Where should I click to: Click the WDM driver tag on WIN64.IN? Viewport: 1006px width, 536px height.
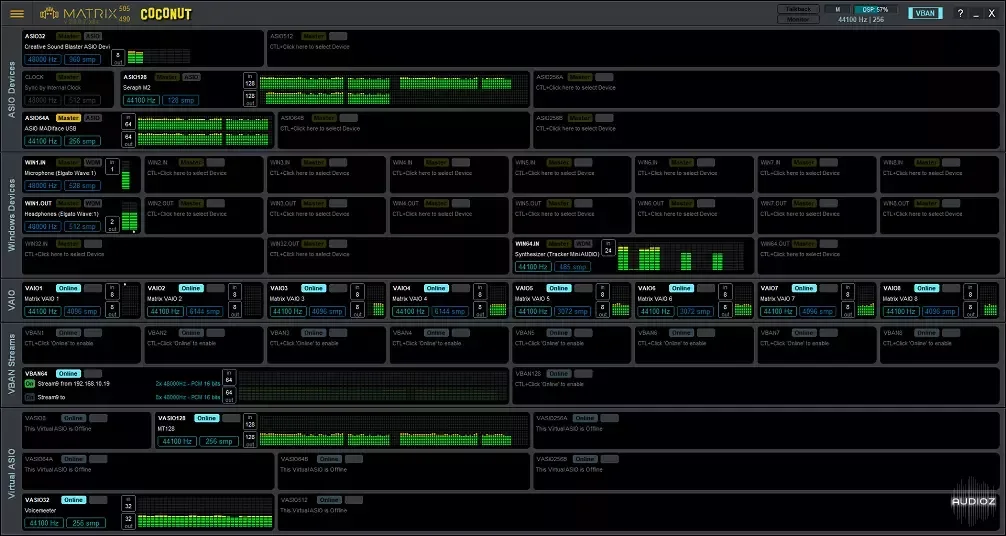coord(583,244)
